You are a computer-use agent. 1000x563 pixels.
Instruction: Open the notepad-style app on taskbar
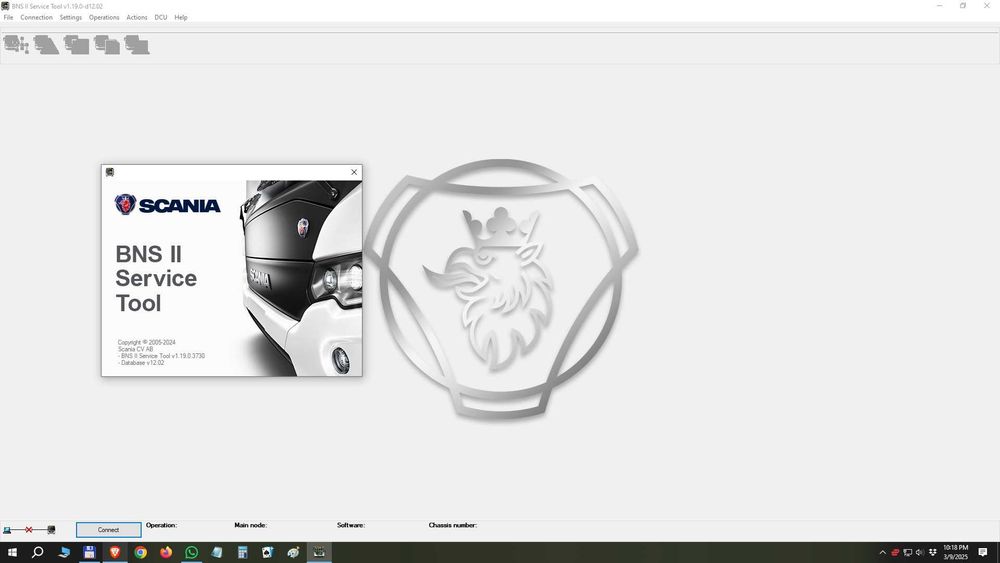point(217,552)
